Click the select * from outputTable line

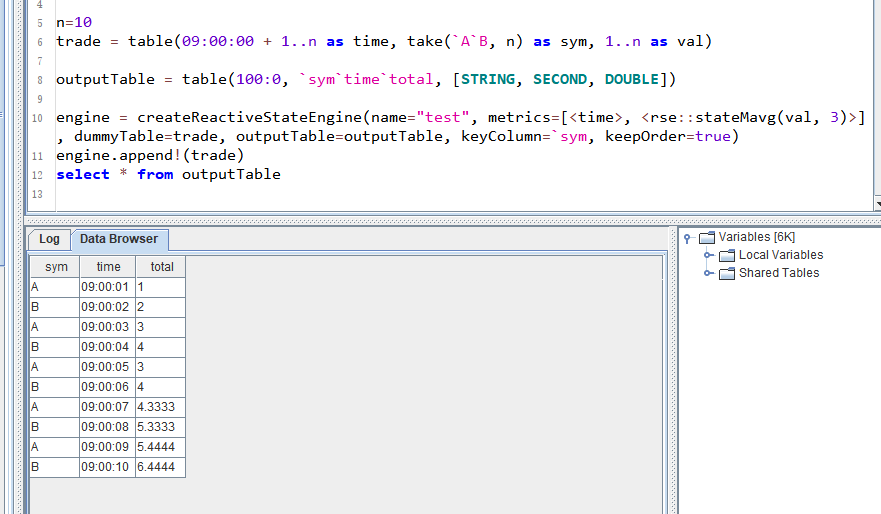tap(168, 174)
